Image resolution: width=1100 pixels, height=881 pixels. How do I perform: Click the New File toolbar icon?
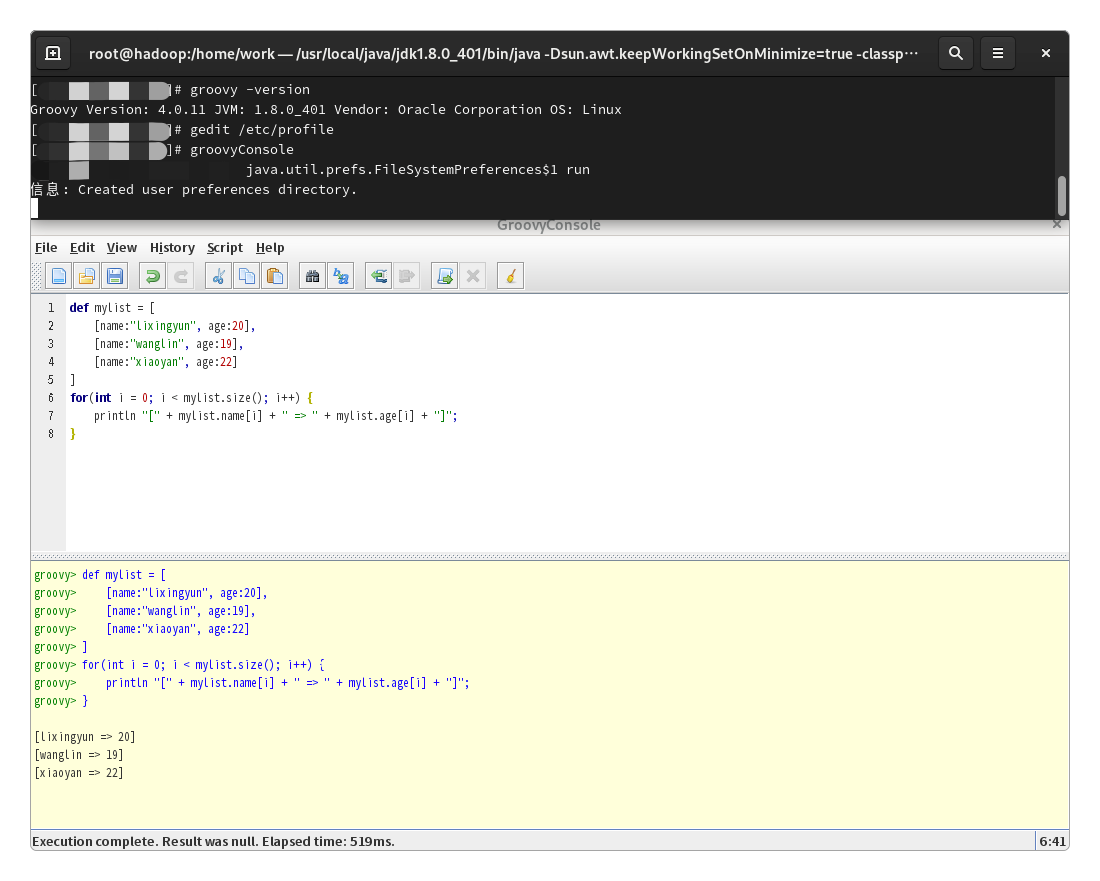coord(59,276)
